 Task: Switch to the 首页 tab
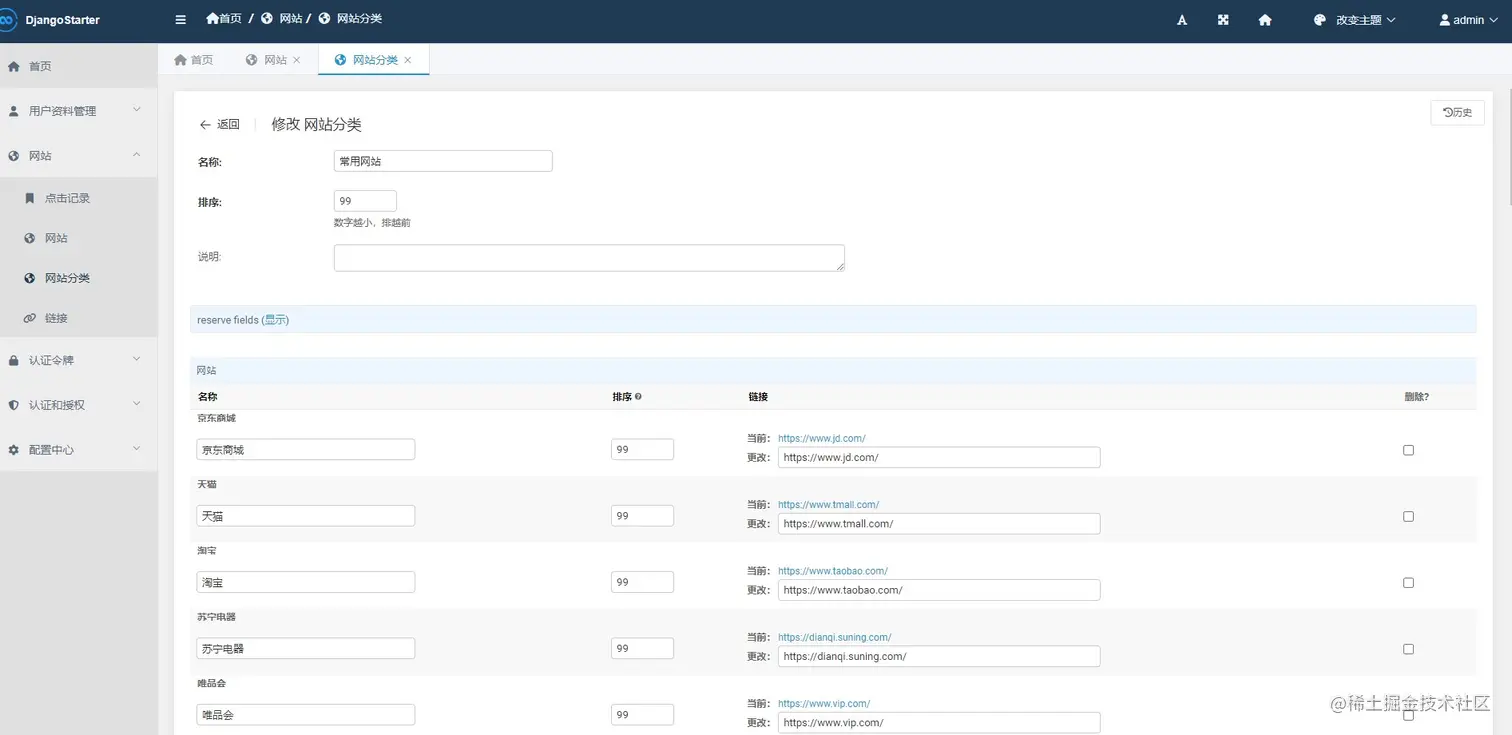click(193, 60)
